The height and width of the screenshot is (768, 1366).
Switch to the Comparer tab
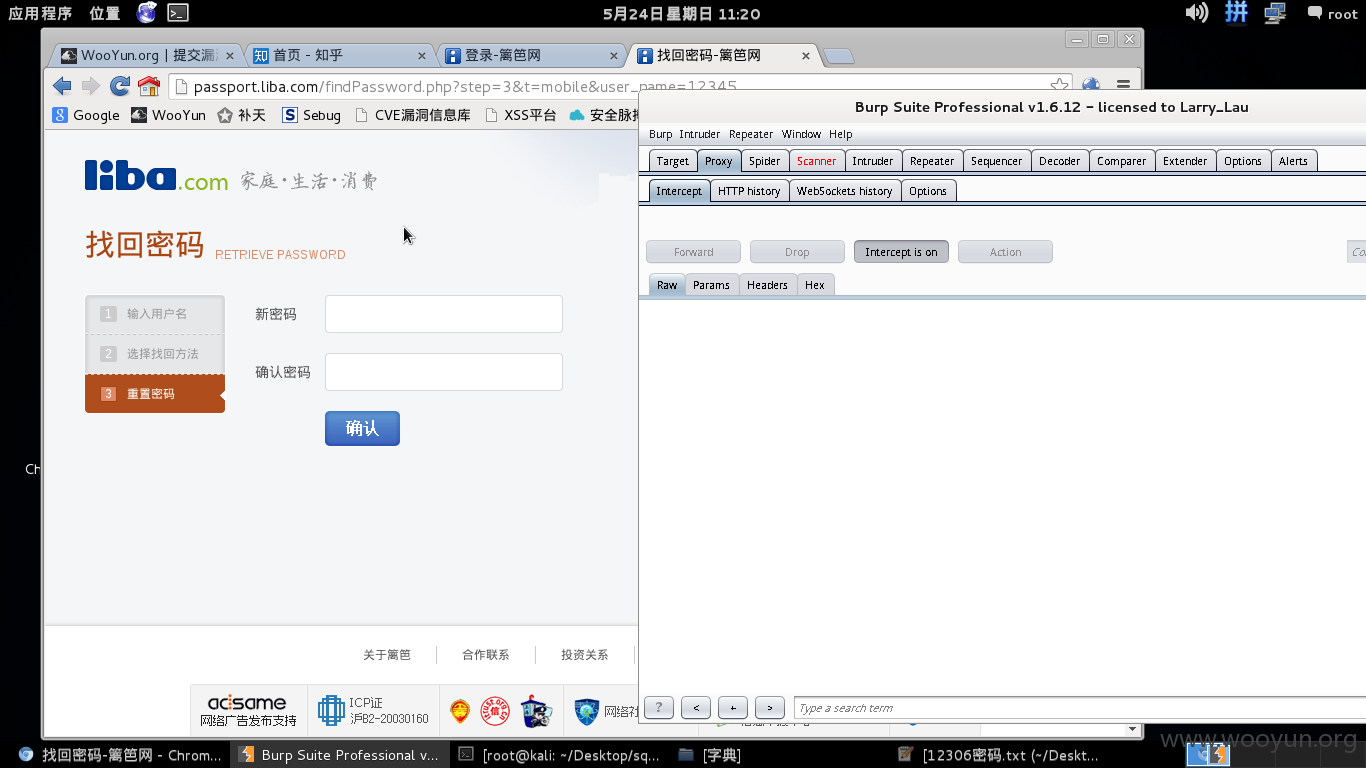(x=1121, y=161)
